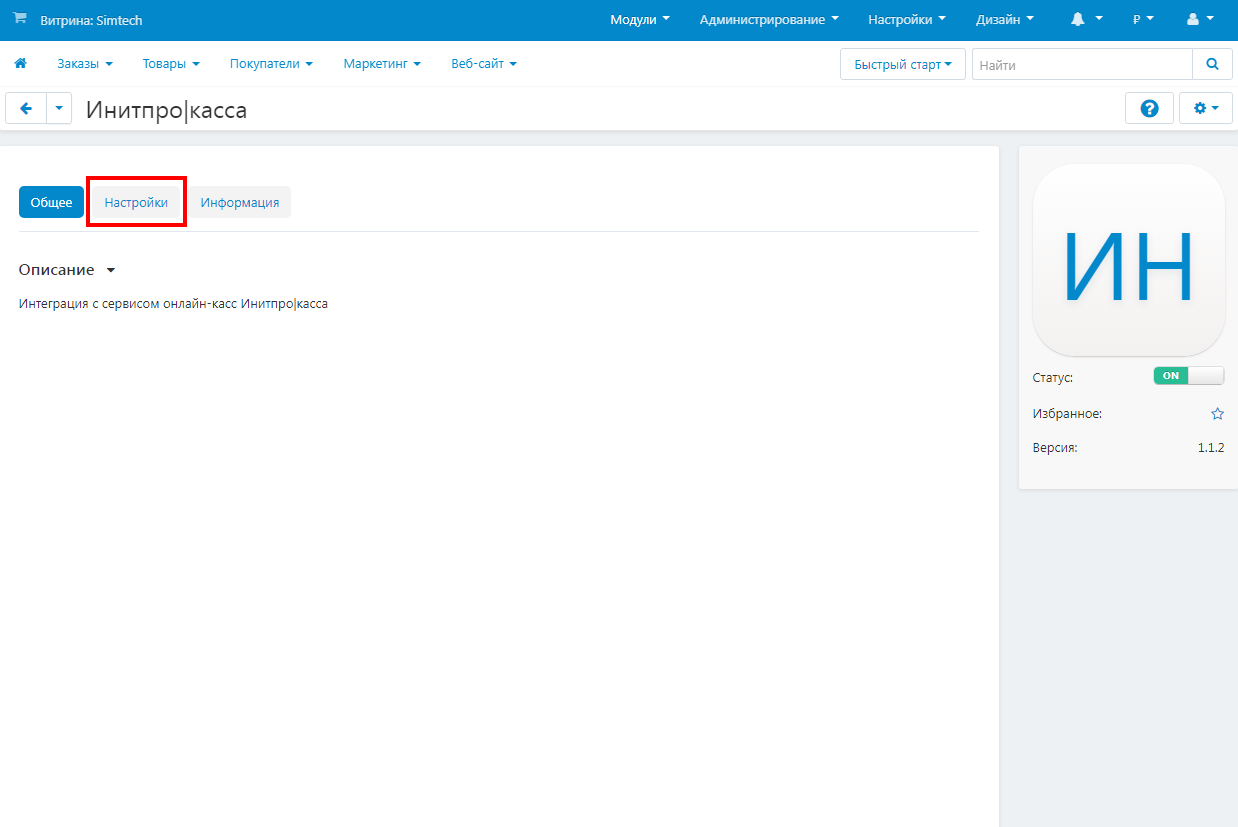Click the version number 1.1.2
The image size is (1238, 827).
[1211, 448]
